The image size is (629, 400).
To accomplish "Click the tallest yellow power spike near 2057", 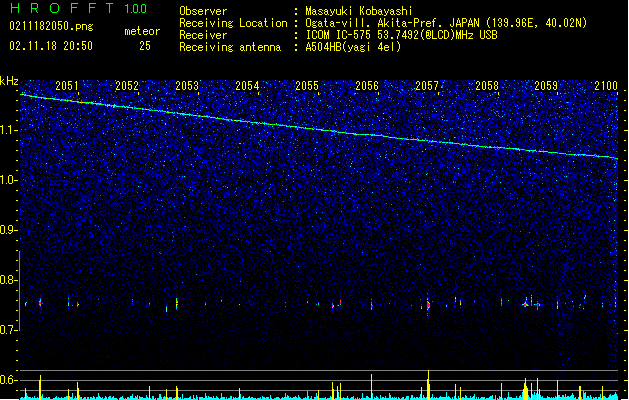I will (428, 385).
